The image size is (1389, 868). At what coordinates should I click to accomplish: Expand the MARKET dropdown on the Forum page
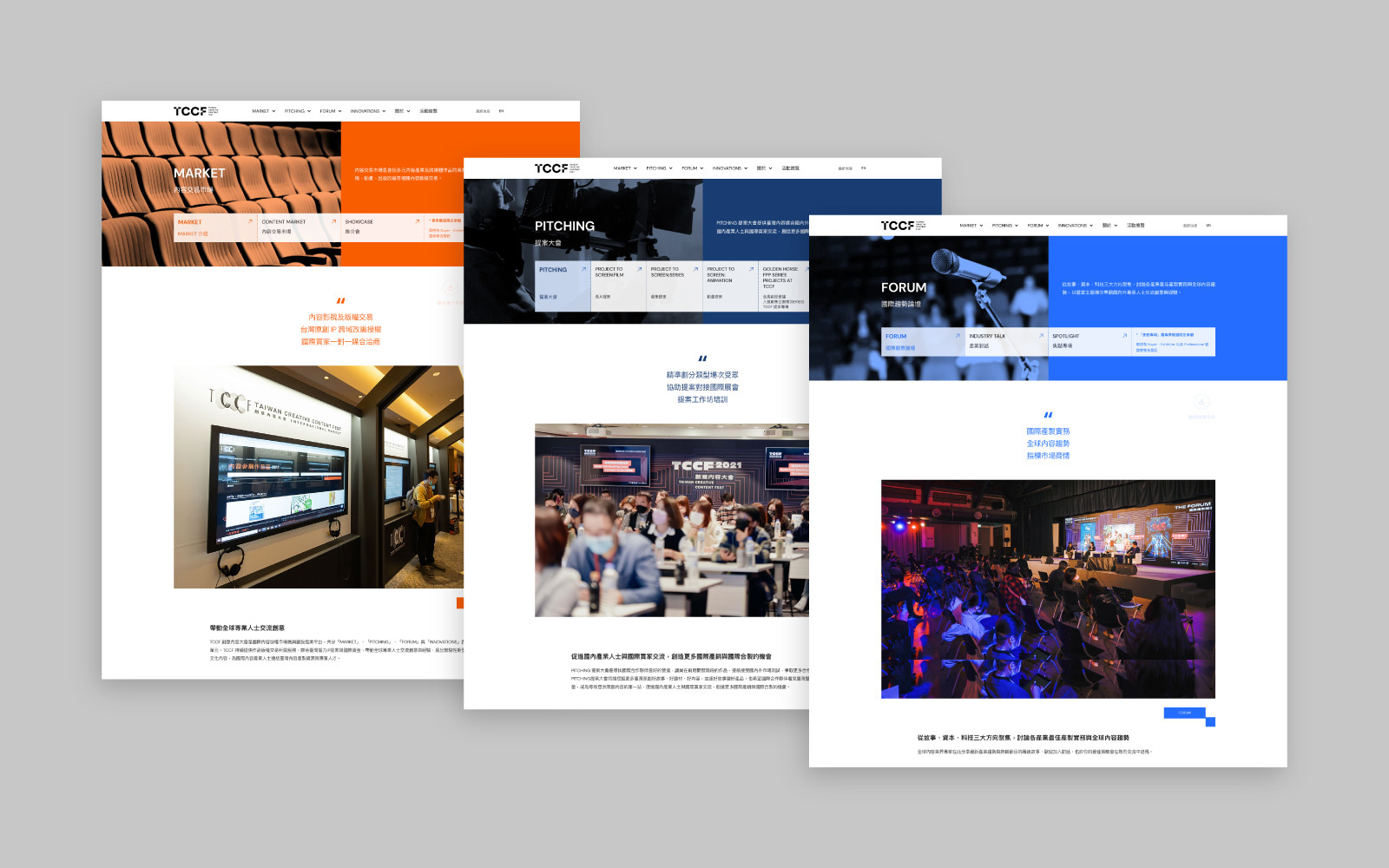pos(971,226)
